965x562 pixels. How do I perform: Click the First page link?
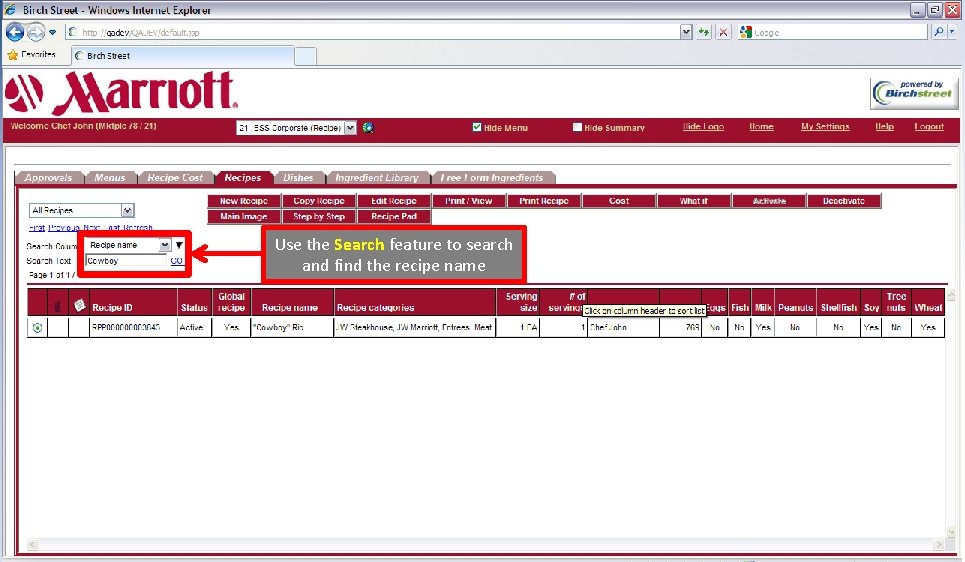click(x=37, y=228)
